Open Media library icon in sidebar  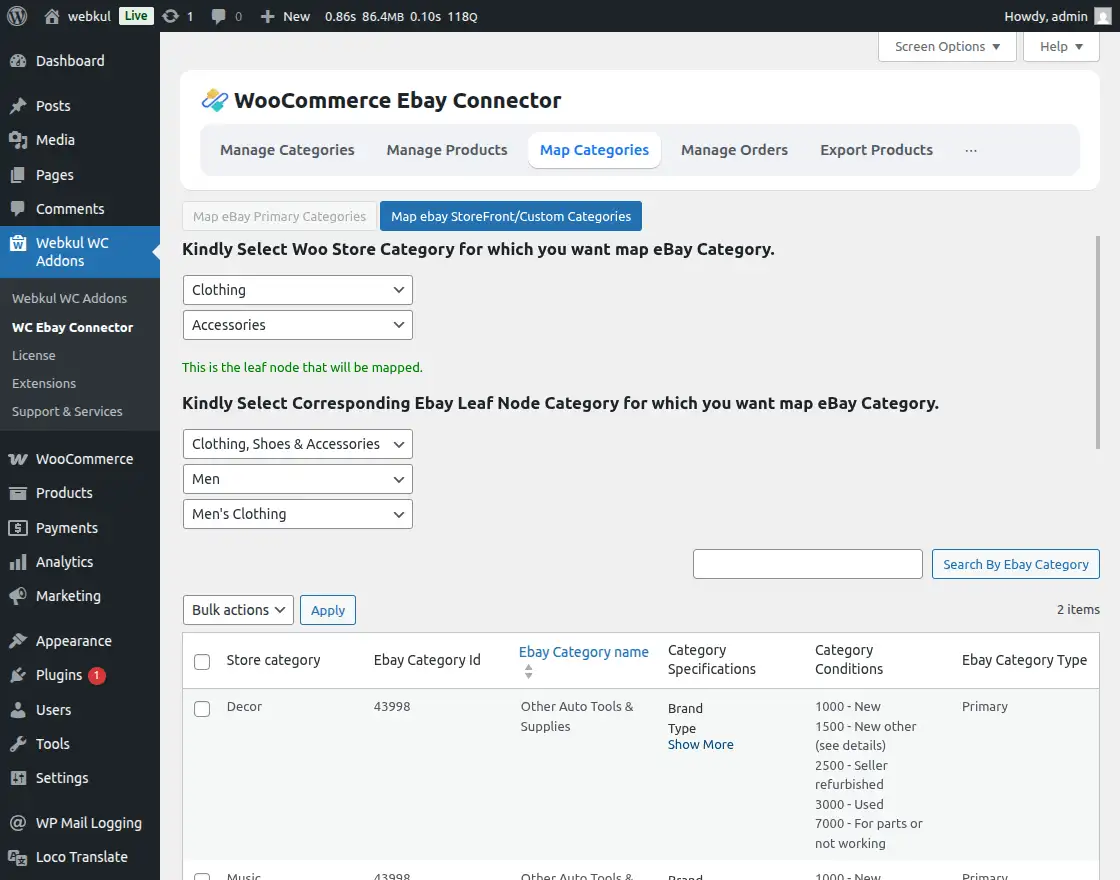[18, 140]
